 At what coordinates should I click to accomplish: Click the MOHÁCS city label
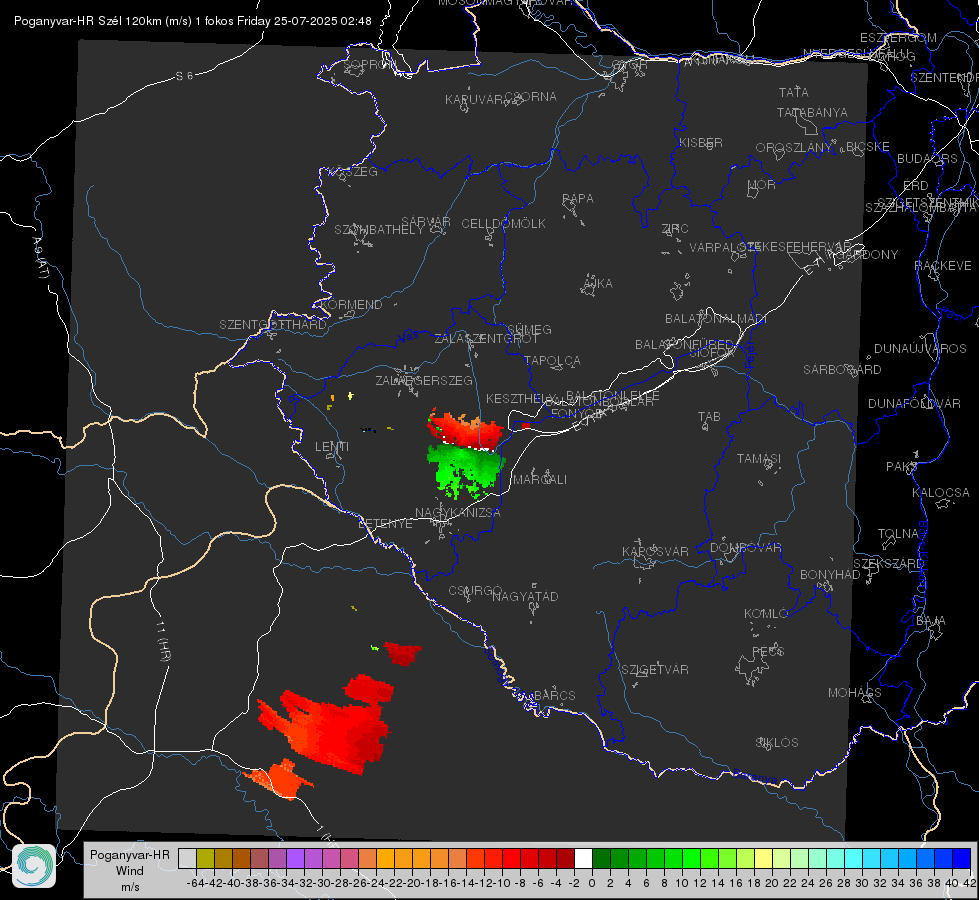855,693
